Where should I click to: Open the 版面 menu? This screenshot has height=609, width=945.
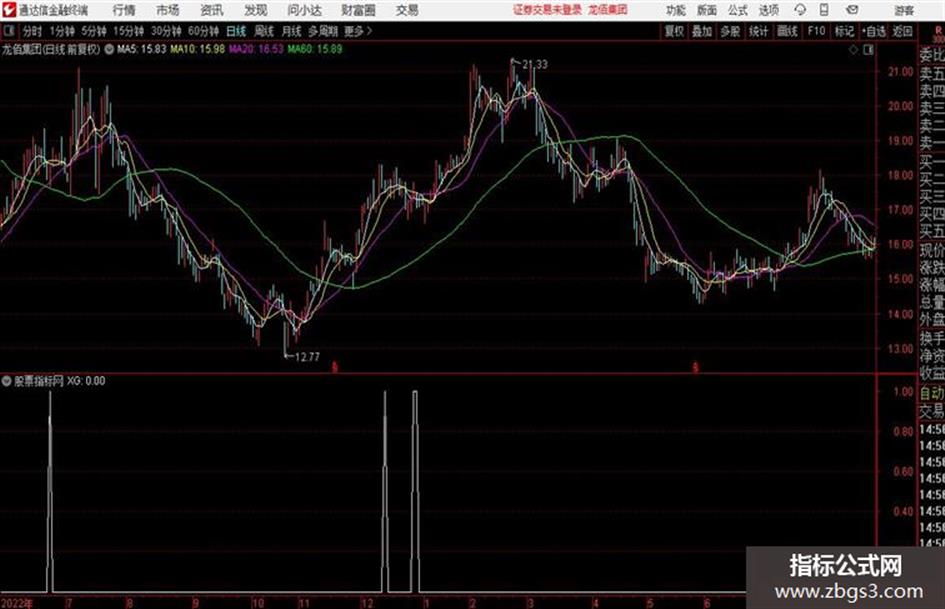[706, 10]
